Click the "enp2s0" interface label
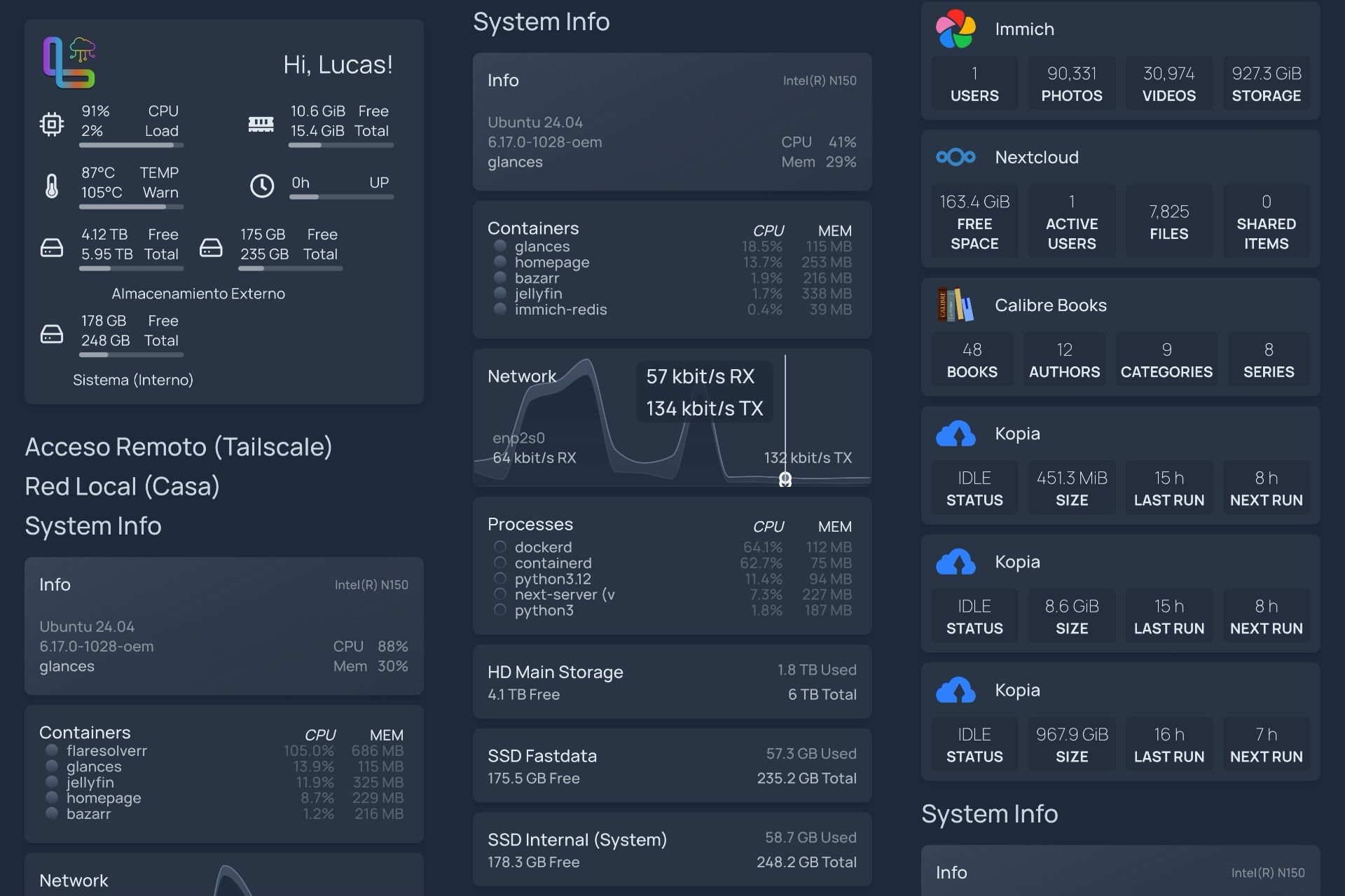Screen dimensions: 1345x896 518,438
